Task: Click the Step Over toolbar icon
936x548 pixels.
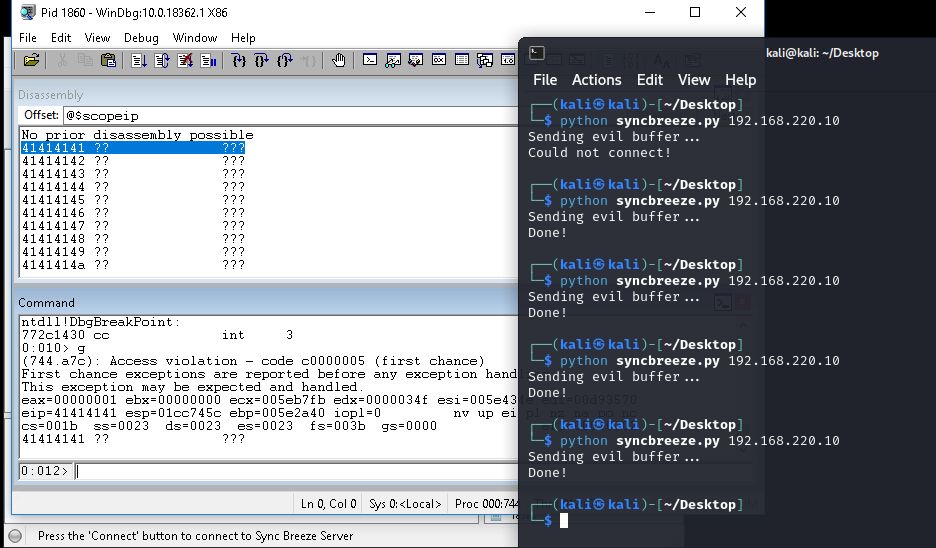Action: 261,60
